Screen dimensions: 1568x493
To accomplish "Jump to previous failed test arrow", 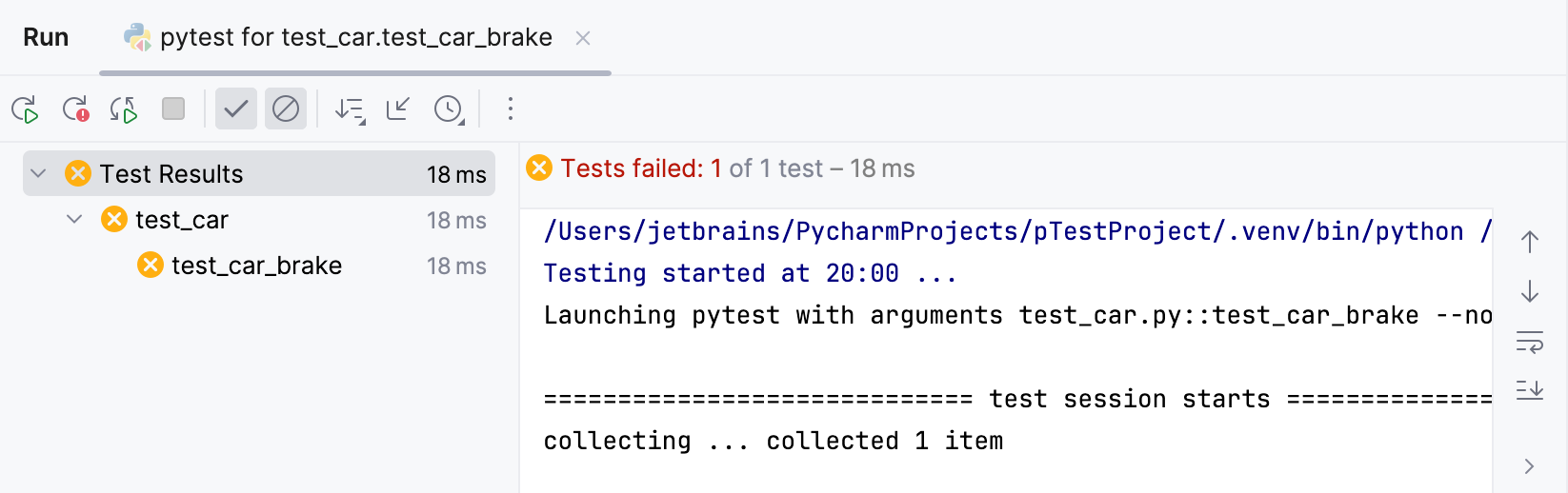I will (x=1530, y=243).
